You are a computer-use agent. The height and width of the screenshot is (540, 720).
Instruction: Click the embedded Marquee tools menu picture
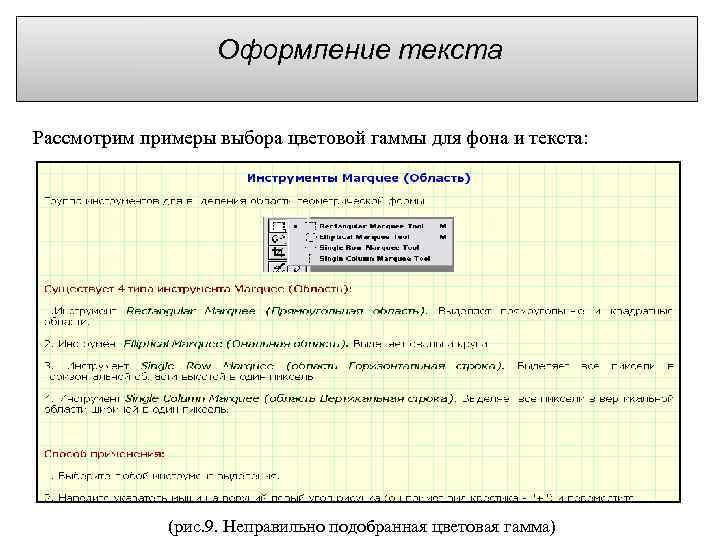point(359,244)
